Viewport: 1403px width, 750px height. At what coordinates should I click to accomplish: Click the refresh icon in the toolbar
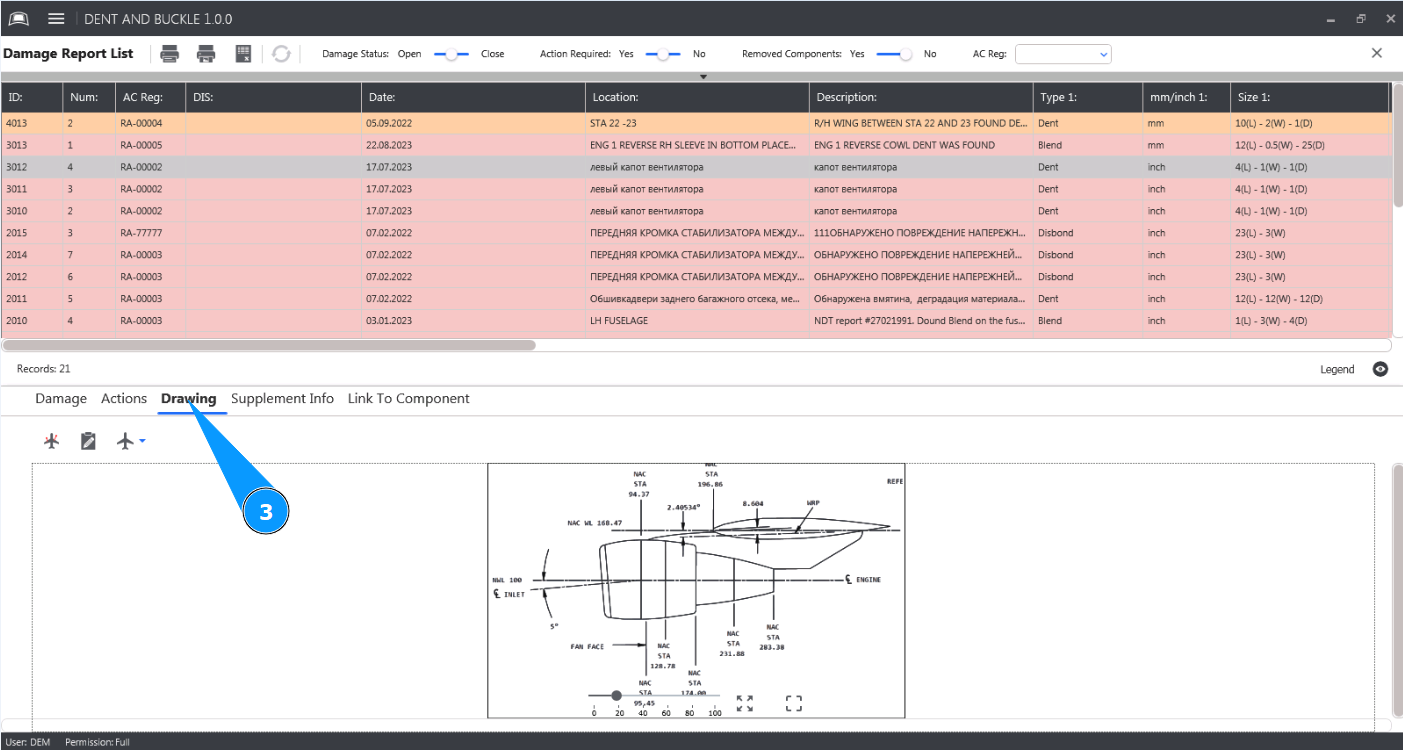[281, 54]
